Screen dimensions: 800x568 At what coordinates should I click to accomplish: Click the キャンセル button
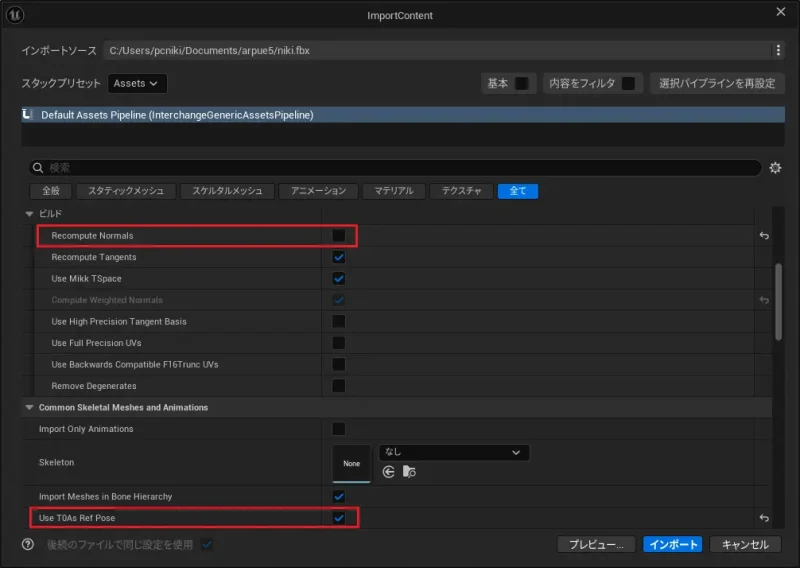[745, 545]
